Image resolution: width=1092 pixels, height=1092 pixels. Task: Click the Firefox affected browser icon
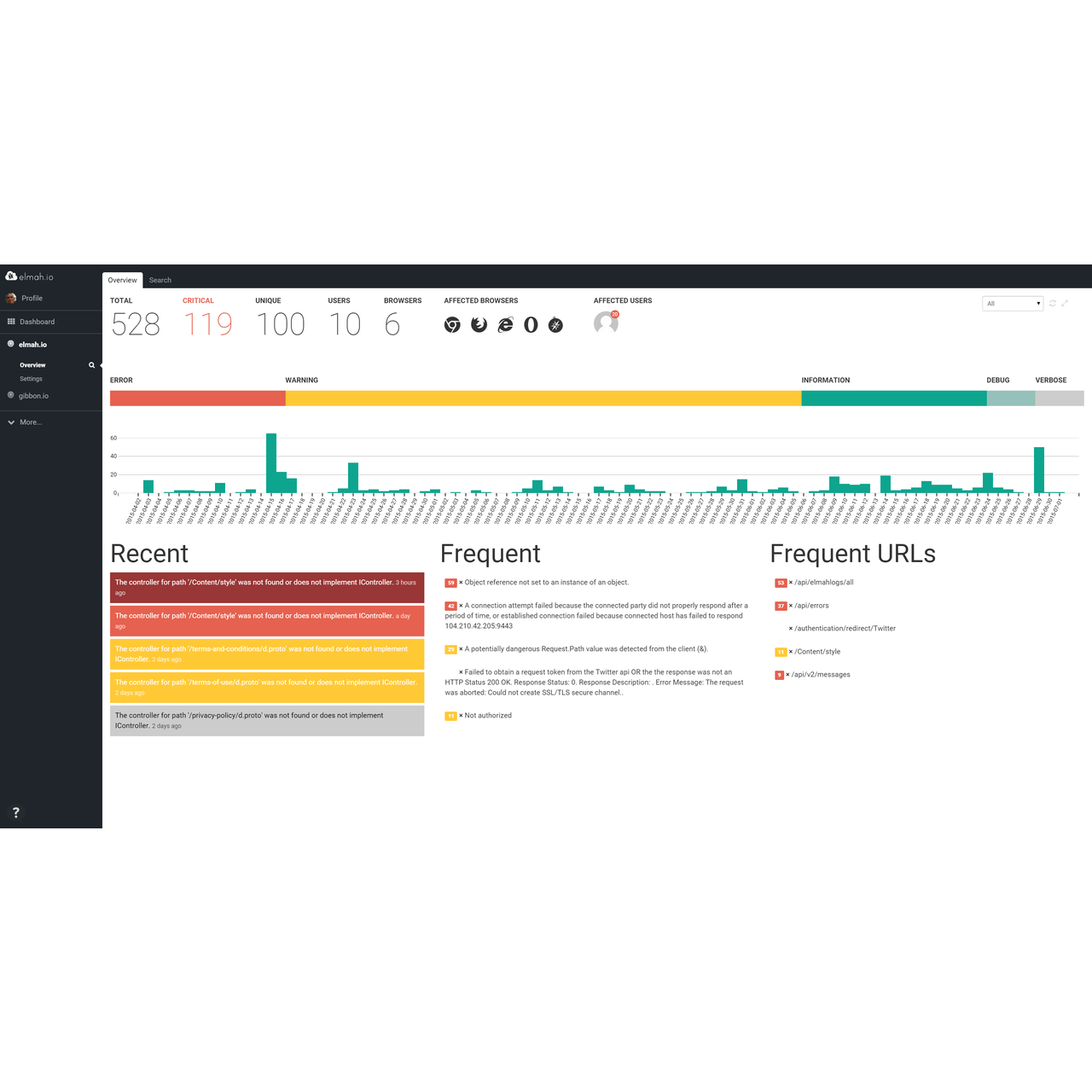tap(479, 325)
